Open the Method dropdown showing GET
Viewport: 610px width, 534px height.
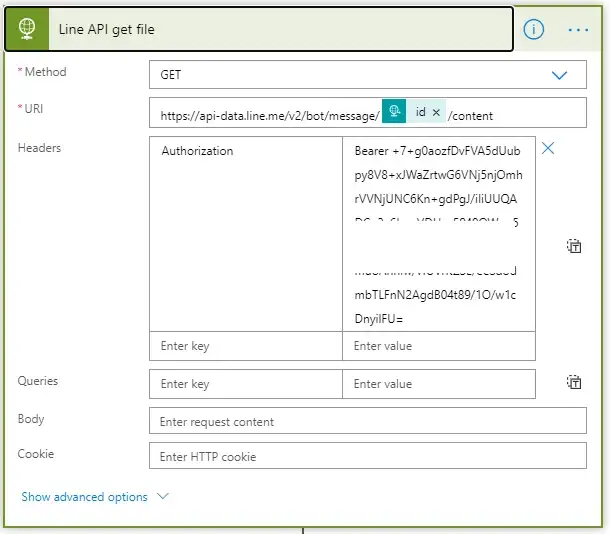click(368, 74)
